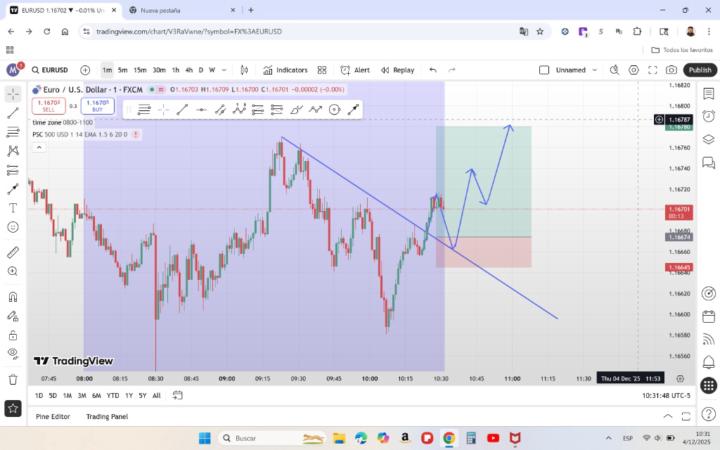Toggle magnet mode in left toolbar
This screenshot has height=450, width=720.
click(x=13, y=296)
